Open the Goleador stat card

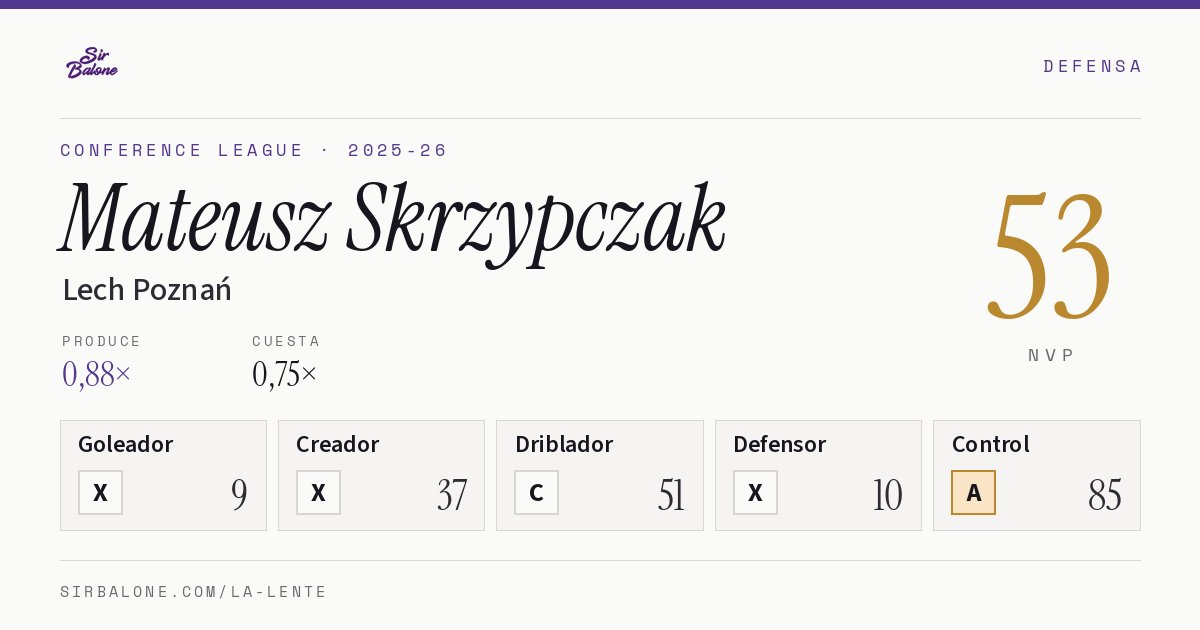coord(164,476)
